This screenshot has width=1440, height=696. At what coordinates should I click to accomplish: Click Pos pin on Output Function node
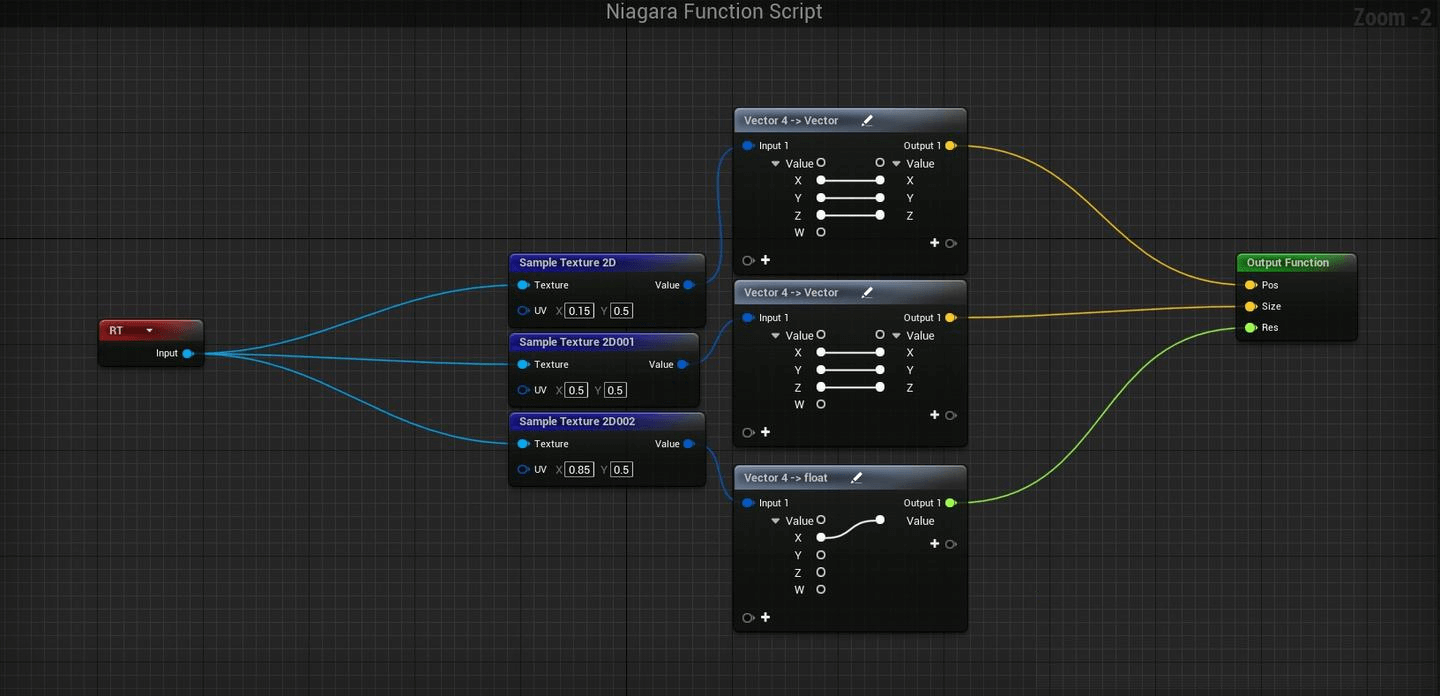coord(1250,285)
